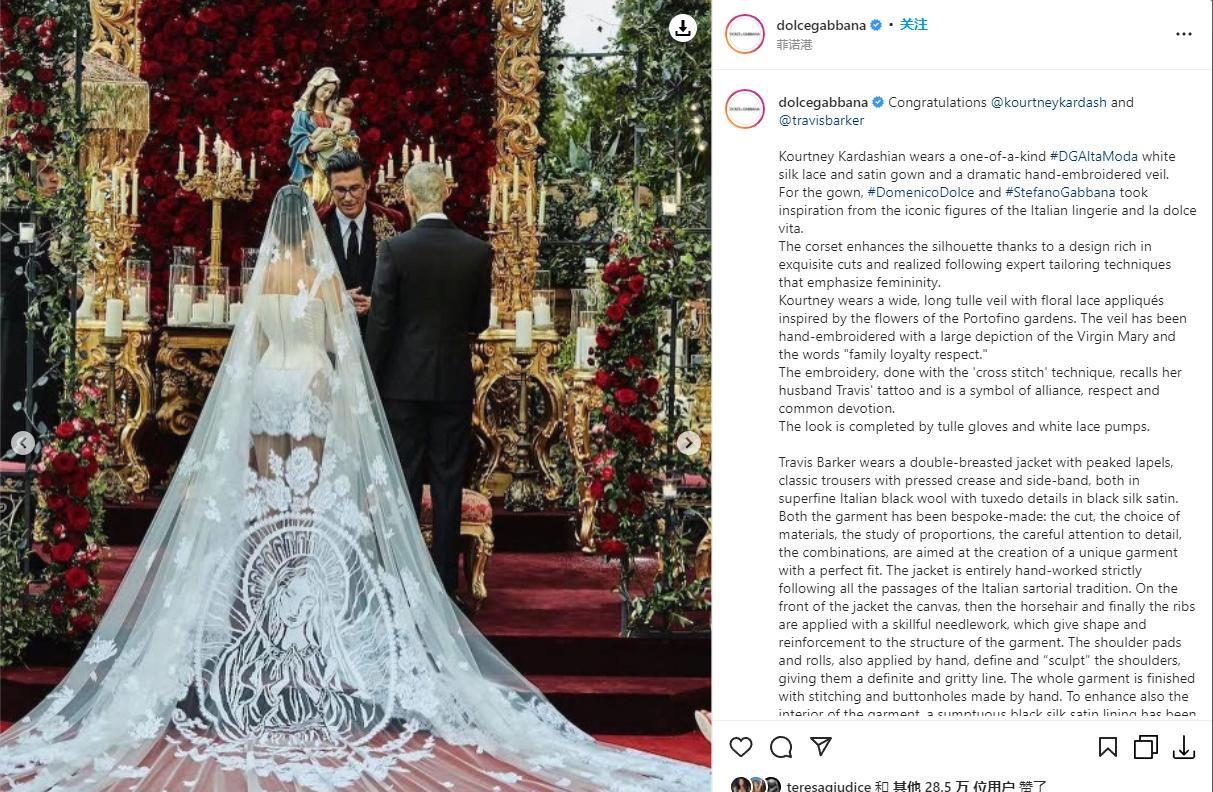Open the three-dots more options menu
Image resolution: width=1213 pixels, height=792 pixels.
[1184, 34]
